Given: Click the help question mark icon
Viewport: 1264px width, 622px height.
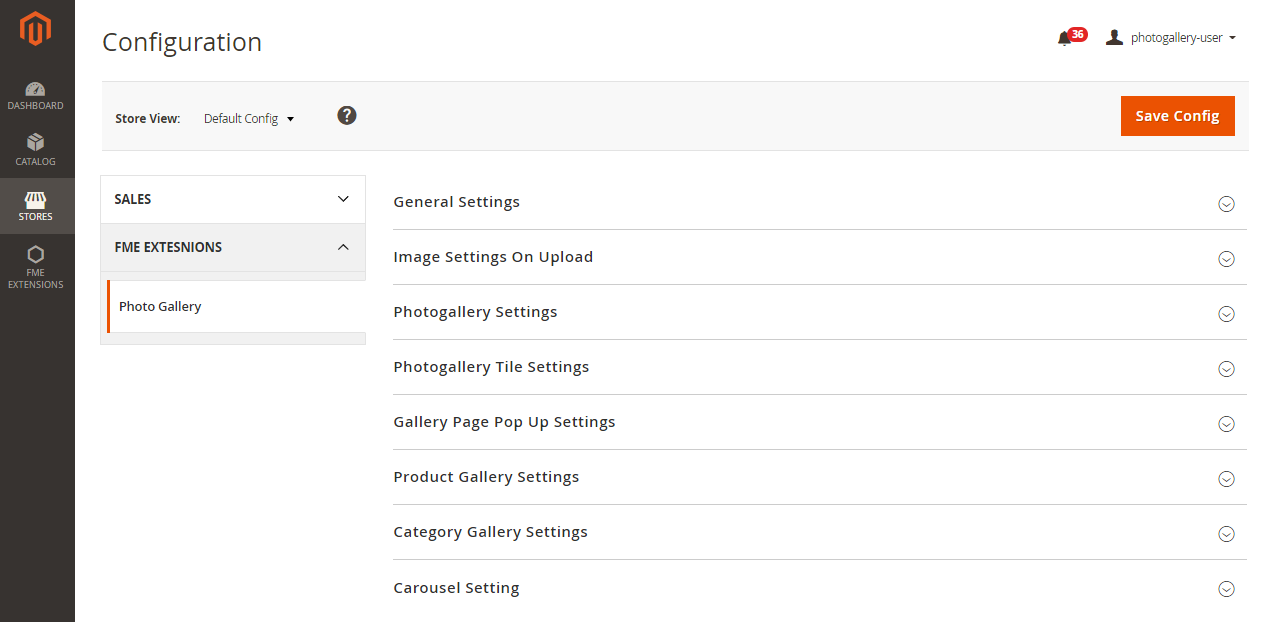Looking at the screenshot, I should 347,116.
